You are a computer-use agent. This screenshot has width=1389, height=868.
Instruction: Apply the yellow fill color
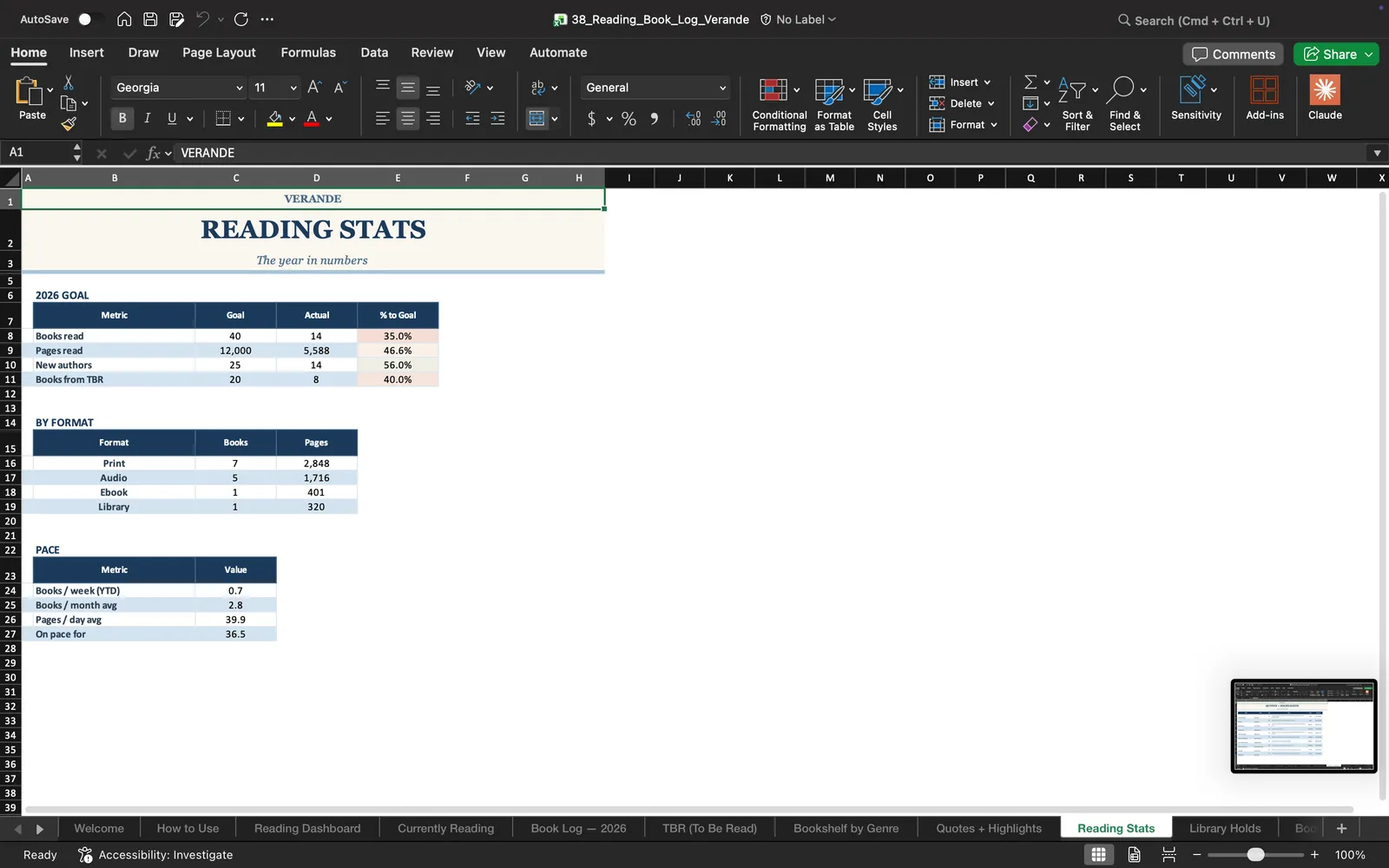274,118
